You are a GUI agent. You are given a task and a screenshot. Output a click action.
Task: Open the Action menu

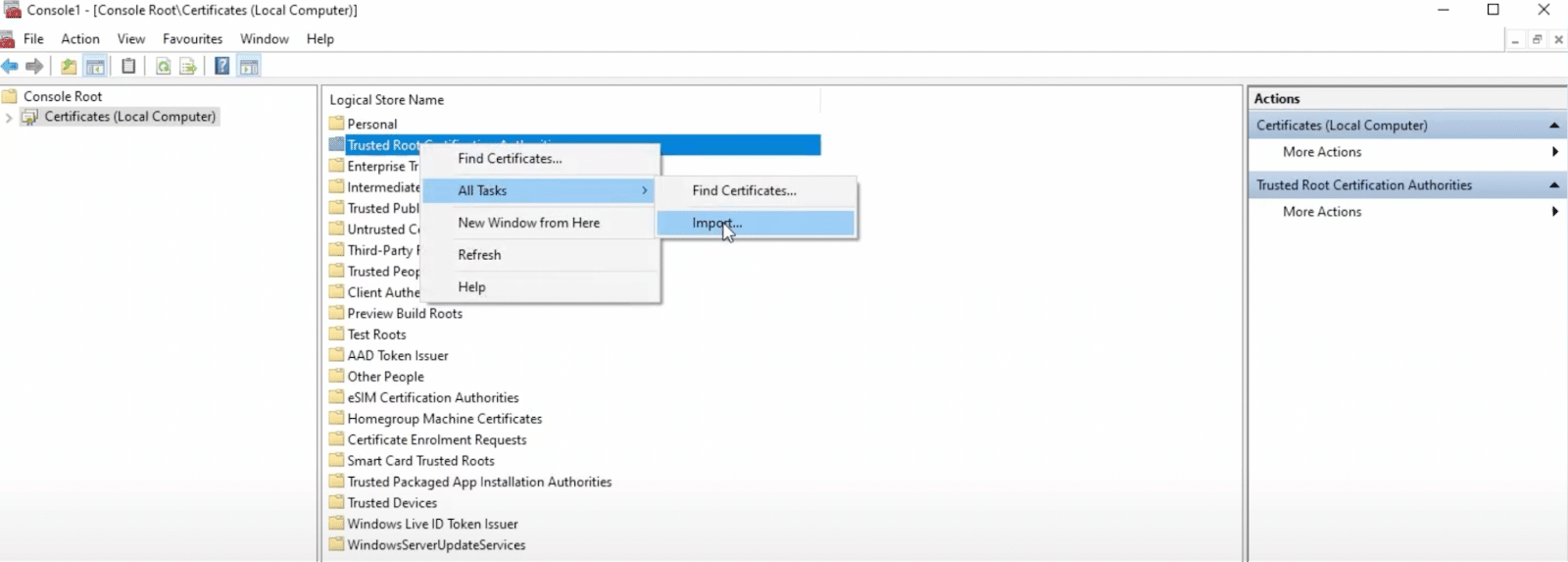coord(80,39)
